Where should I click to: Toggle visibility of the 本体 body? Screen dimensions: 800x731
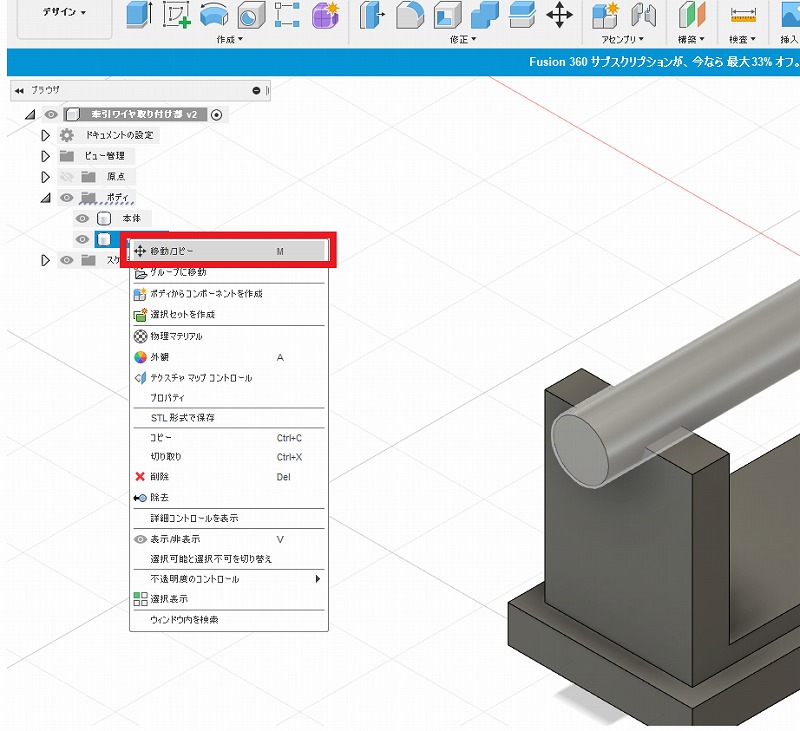click(x=83, y=218)
